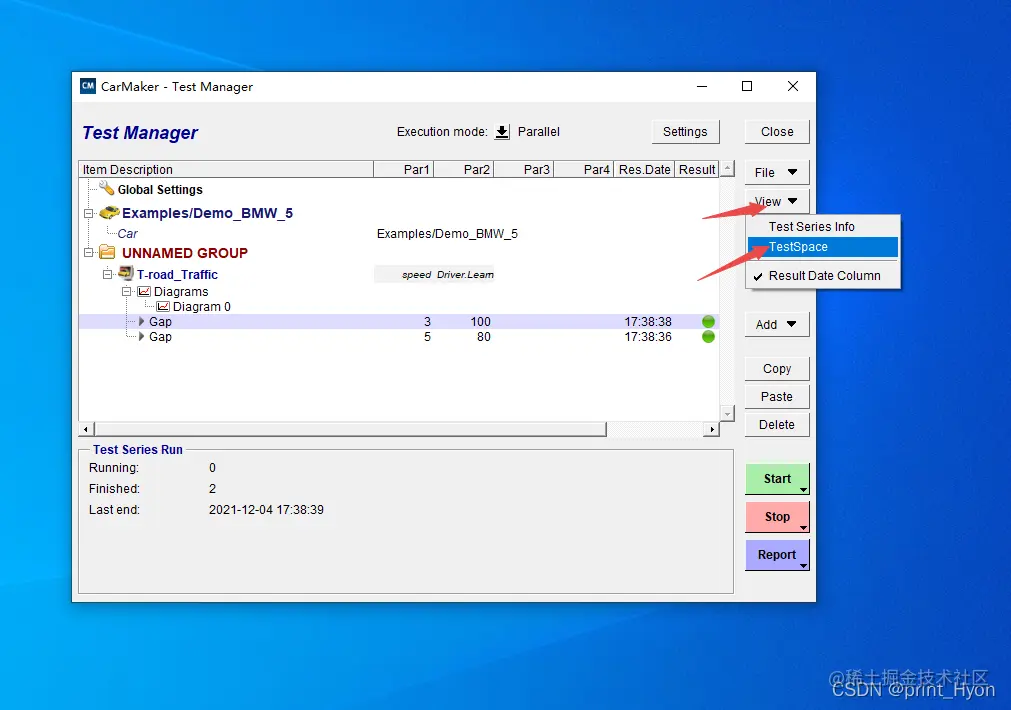The height and width of the screenshot is (710, 1011).
Task: Collapse the UNNAMED GROUP tree node
Action: pyautogui.click(x=88, y=252)
